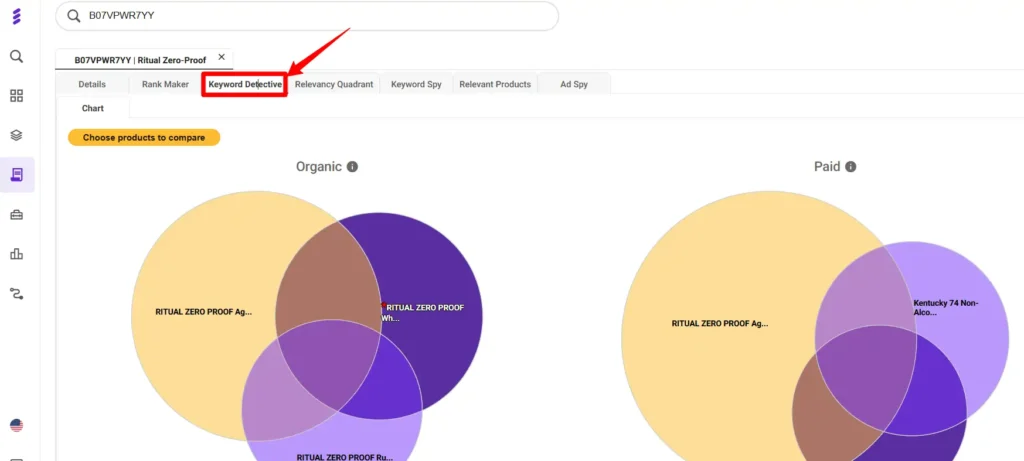Click the magnifier icon inside the search bar
Image resolution: width=1024 pixels, height=461 pixels.
pos(74,16)
